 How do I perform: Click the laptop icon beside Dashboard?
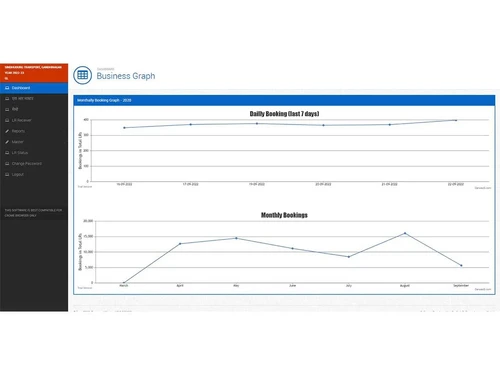(7, 88)
